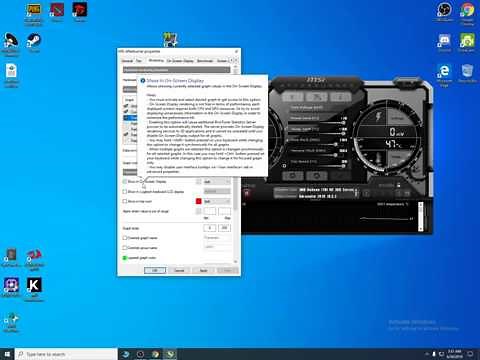Select the Monitoring tab
Image resolution: width=480 pixels, height=360 pixels.
pyautogui.click(x=156, y=61)
